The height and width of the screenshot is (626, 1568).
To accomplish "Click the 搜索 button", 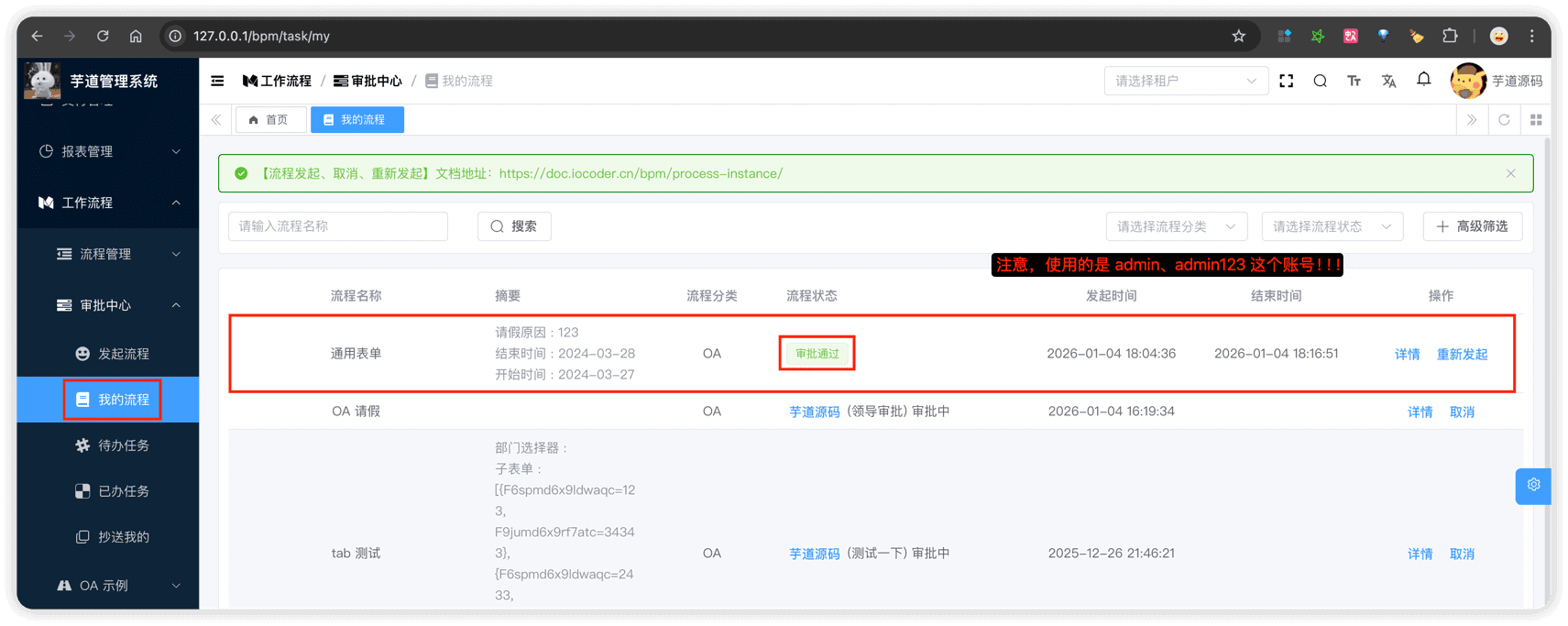I will click(x=514, y=226).
